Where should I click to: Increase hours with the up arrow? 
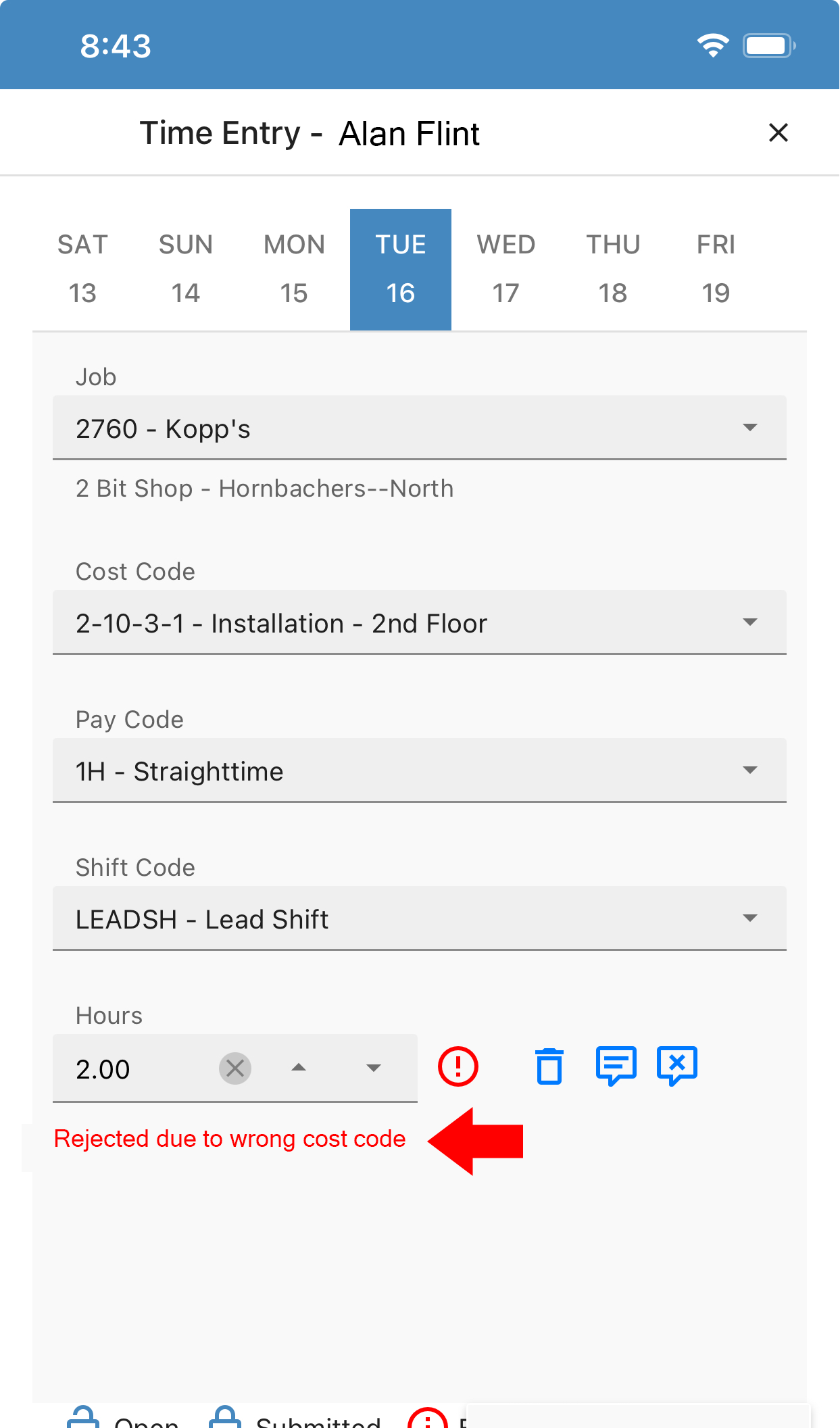point(299,1068)
